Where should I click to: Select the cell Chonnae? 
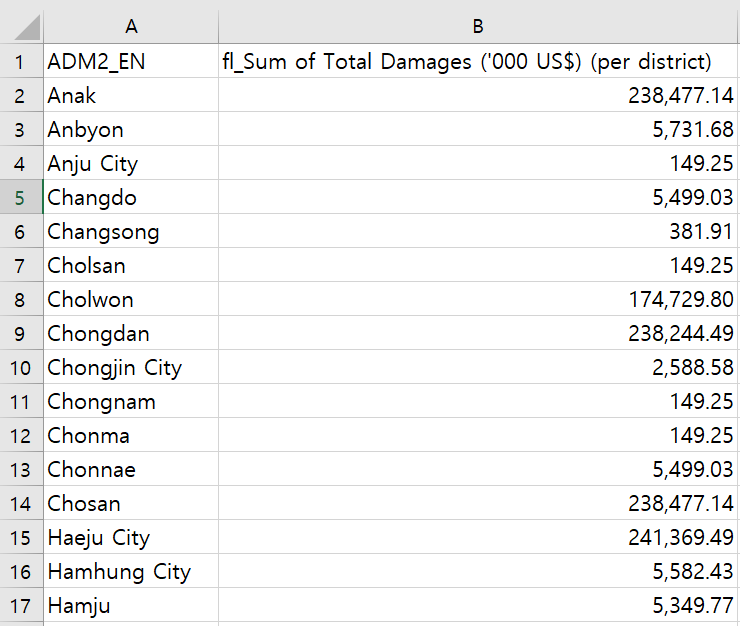131,469
